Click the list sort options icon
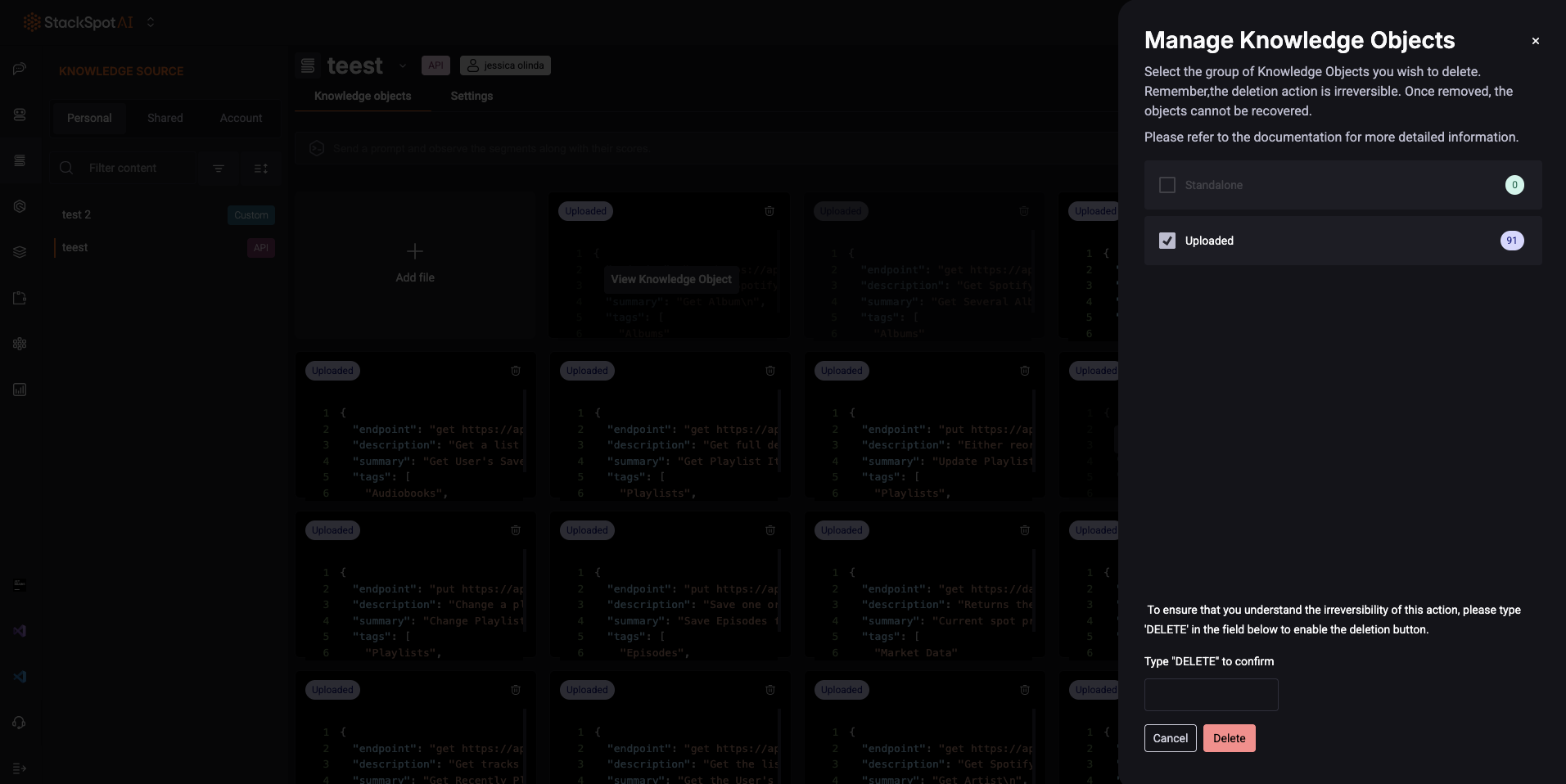This screenshot has height=784, width=1566. [x=260, y=169]
